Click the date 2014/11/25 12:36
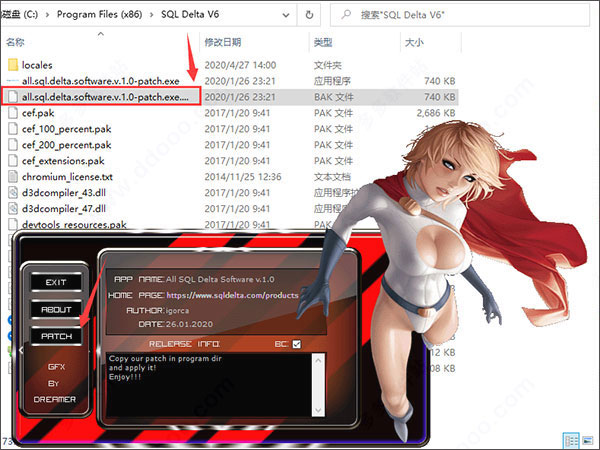Viewport: 600px width, 450px height. 243,177
